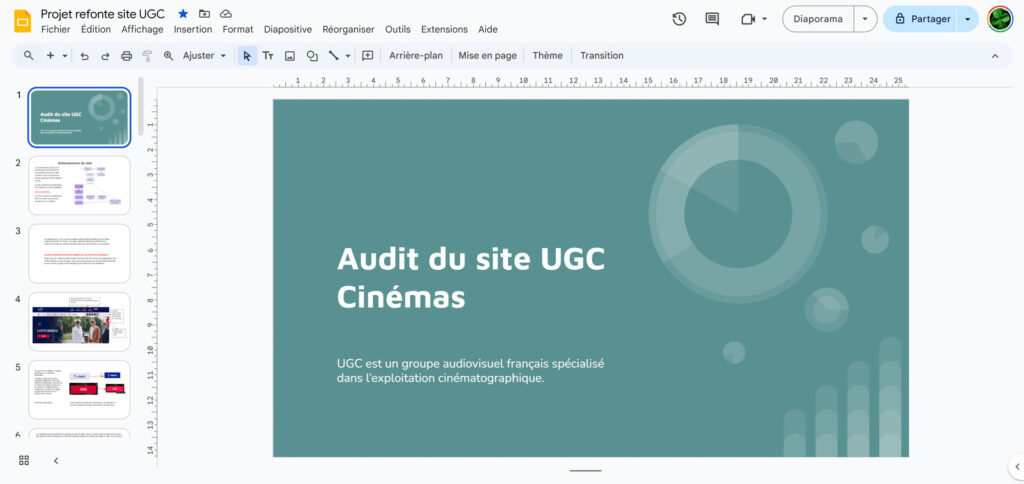Click the document title Projet refonte site UGC
The image size is (1024, 484).
point(103,14)
